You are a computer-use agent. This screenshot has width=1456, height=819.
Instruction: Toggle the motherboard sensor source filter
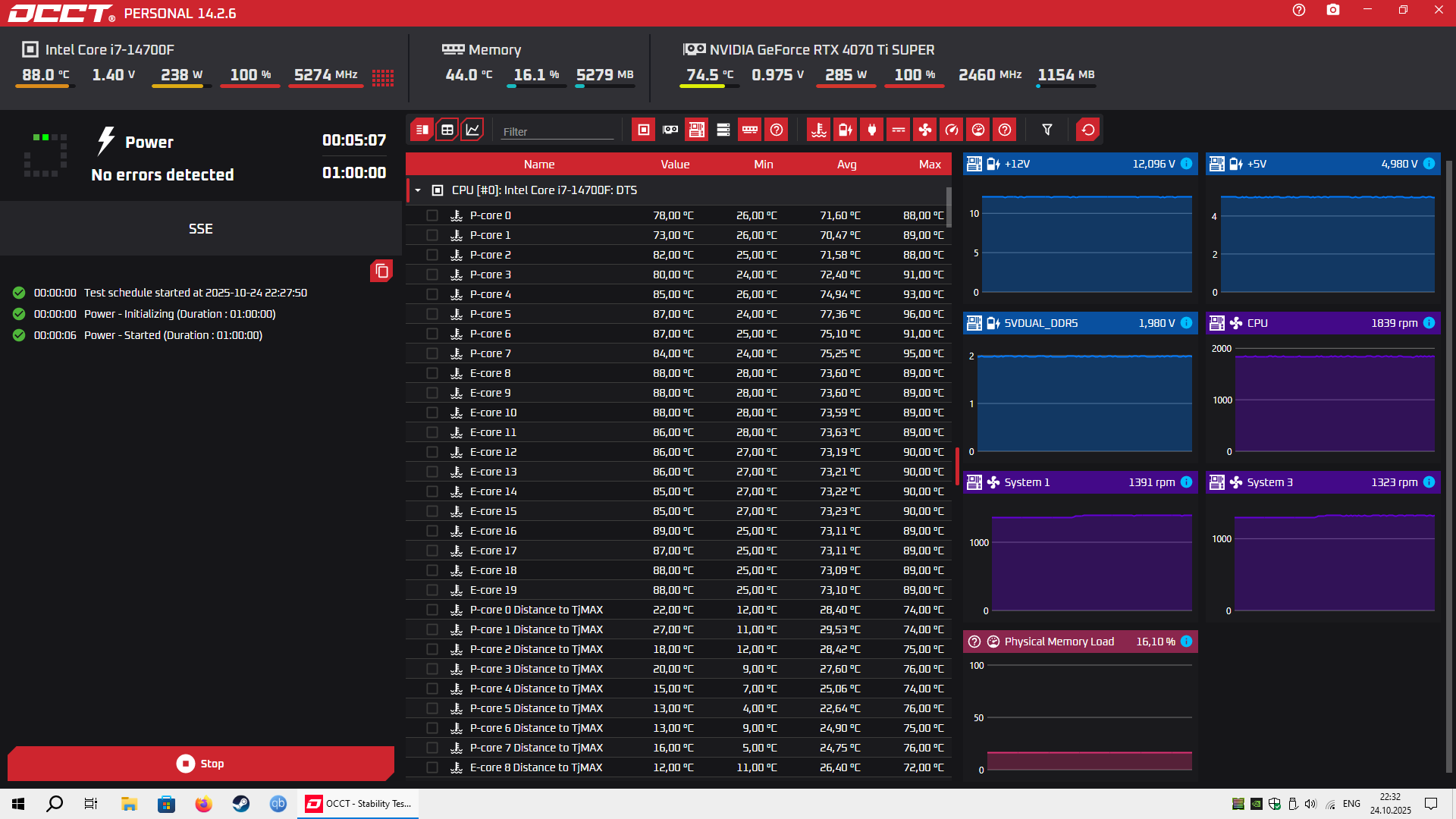coord(696,130)
